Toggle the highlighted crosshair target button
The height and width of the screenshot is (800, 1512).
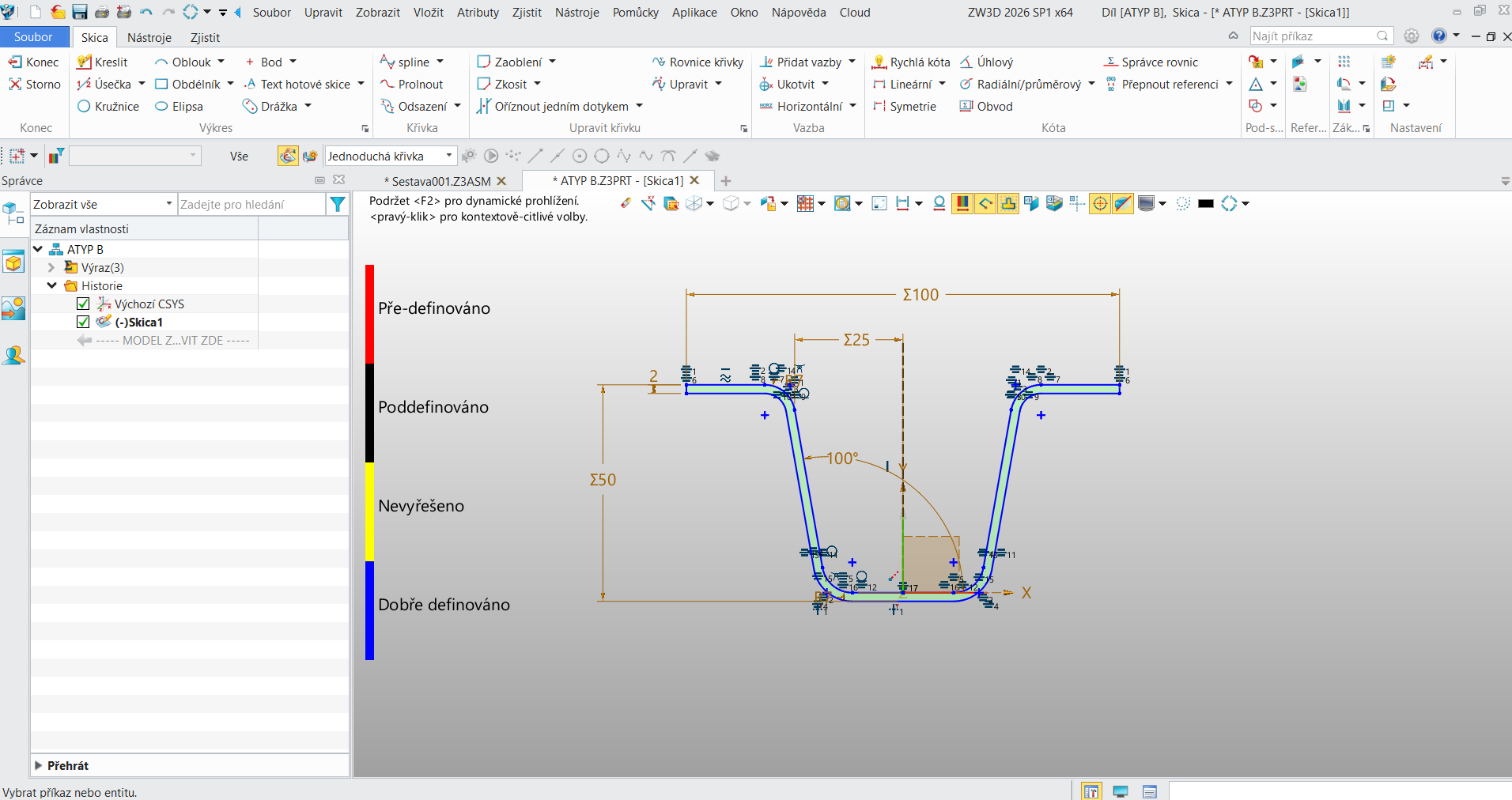(1100, 203)
